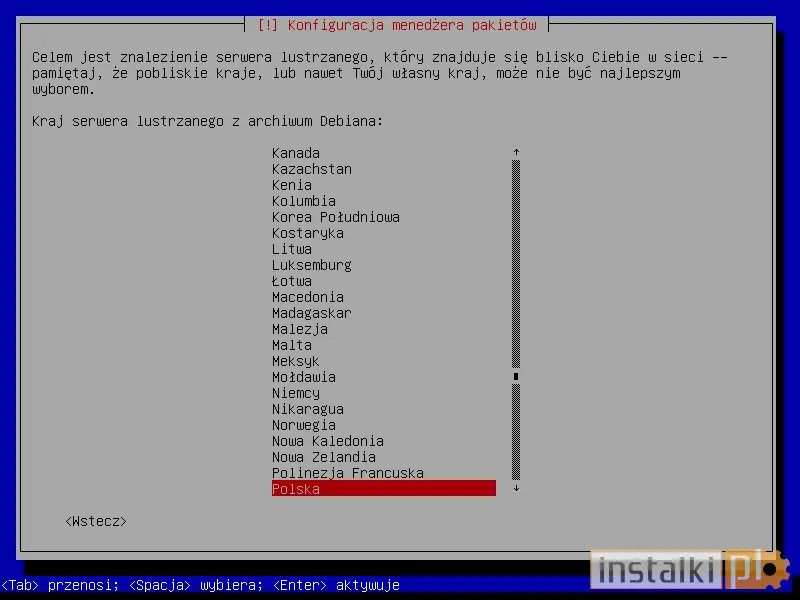Click the scrollbar up arrow
This screenshot has width=800, height=600.
pyautogui.click(x=515, y=150)
